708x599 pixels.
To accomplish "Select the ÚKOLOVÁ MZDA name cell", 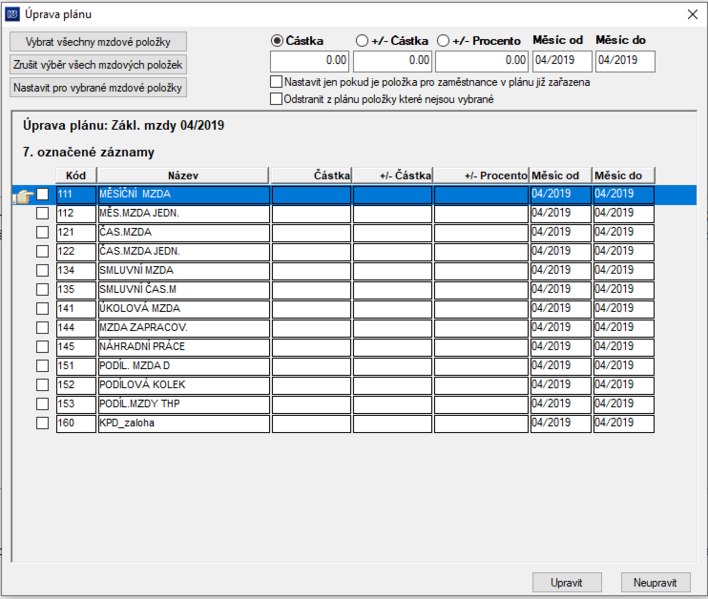I will [184, 309].
